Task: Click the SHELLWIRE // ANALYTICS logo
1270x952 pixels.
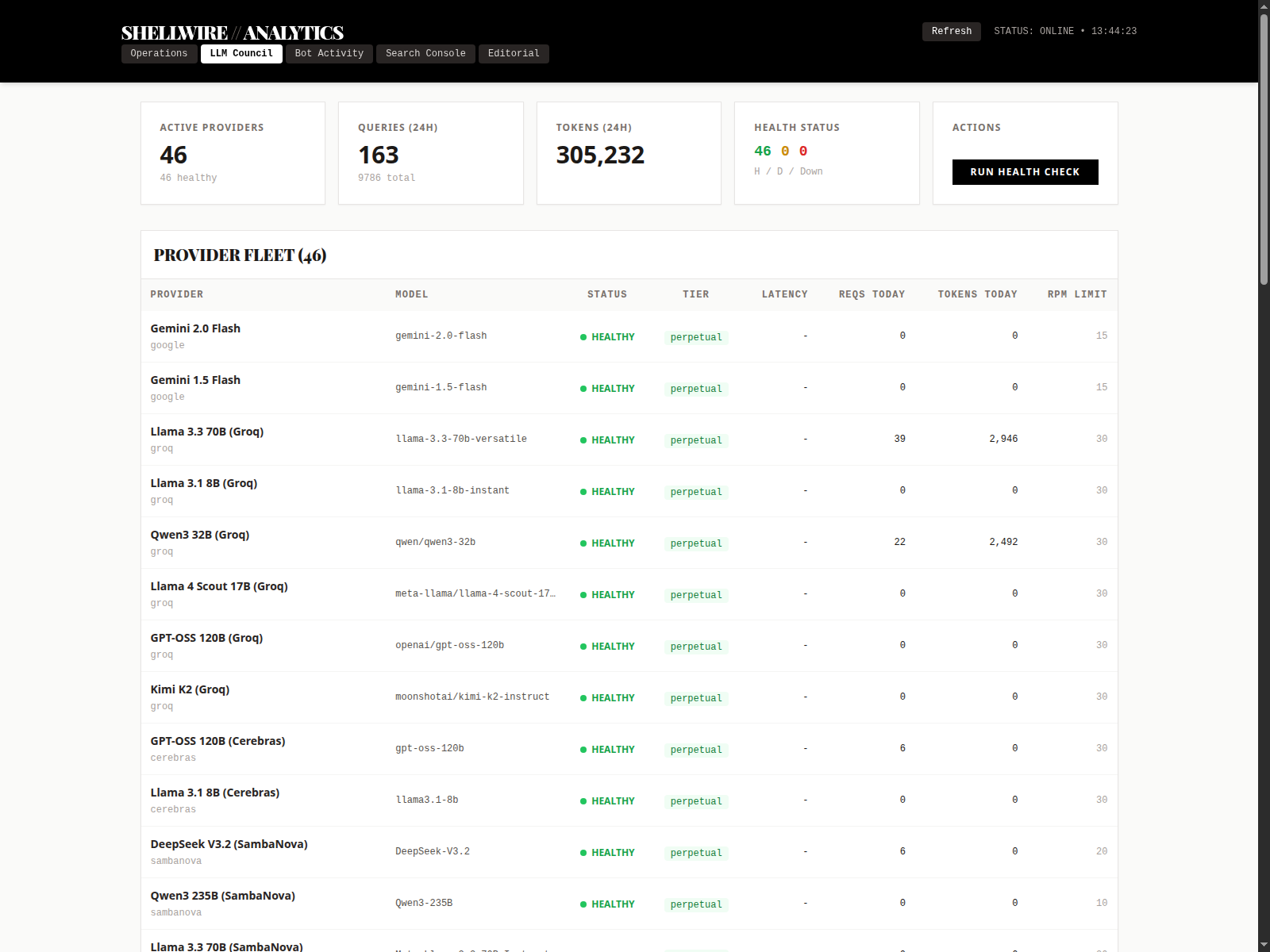Action: pyautogui.click(x=233, y=33)
